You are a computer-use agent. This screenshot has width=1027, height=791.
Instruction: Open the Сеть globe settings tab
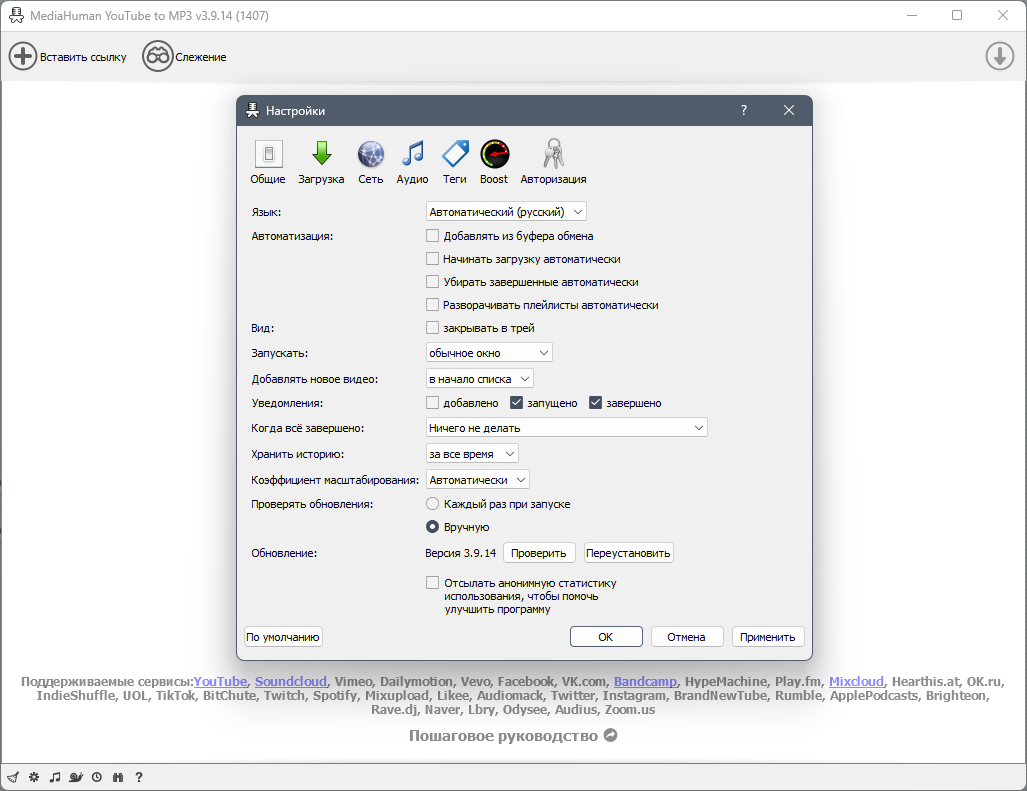(x=371, y=162)
